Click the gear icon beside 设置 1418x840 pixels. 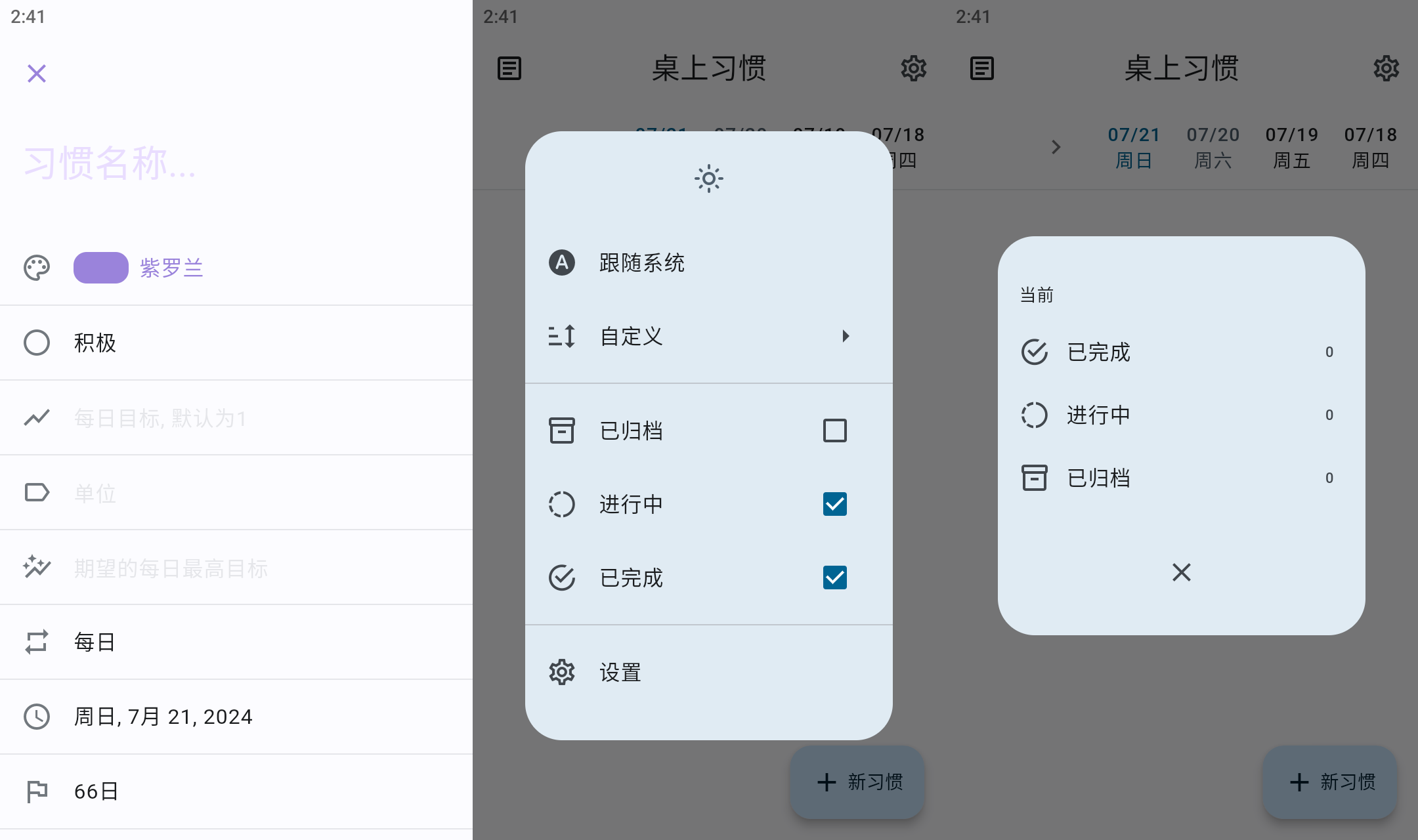pos(562,672)
